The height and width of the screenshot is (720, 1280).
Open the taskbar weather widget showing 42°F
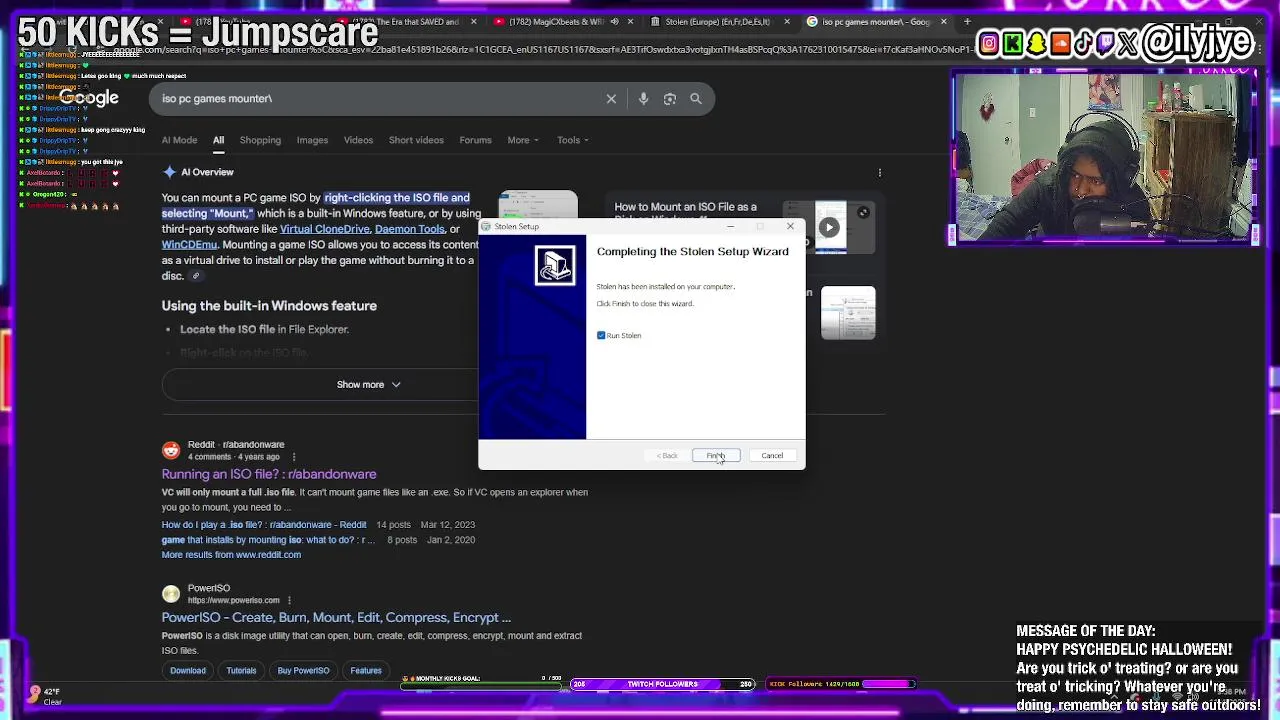[44, 696]
